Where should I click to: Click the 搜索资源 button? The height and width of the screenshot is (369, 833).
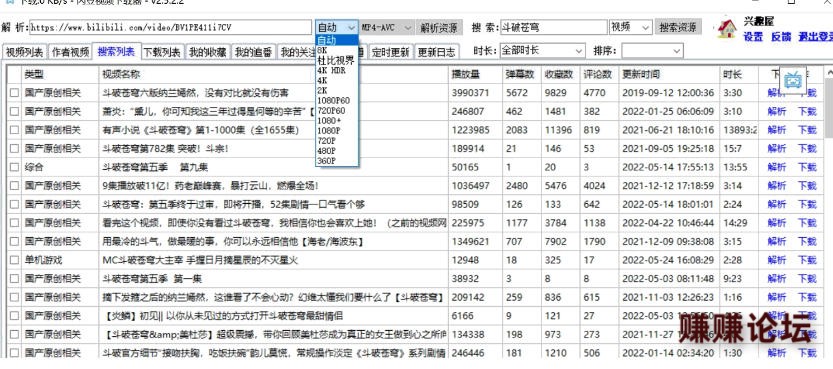coord(677,27)
